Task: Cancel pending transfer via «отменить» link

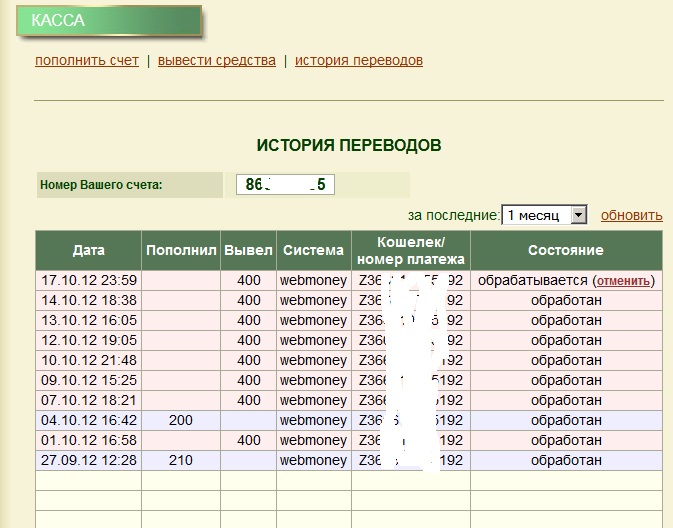Action: 625,281
